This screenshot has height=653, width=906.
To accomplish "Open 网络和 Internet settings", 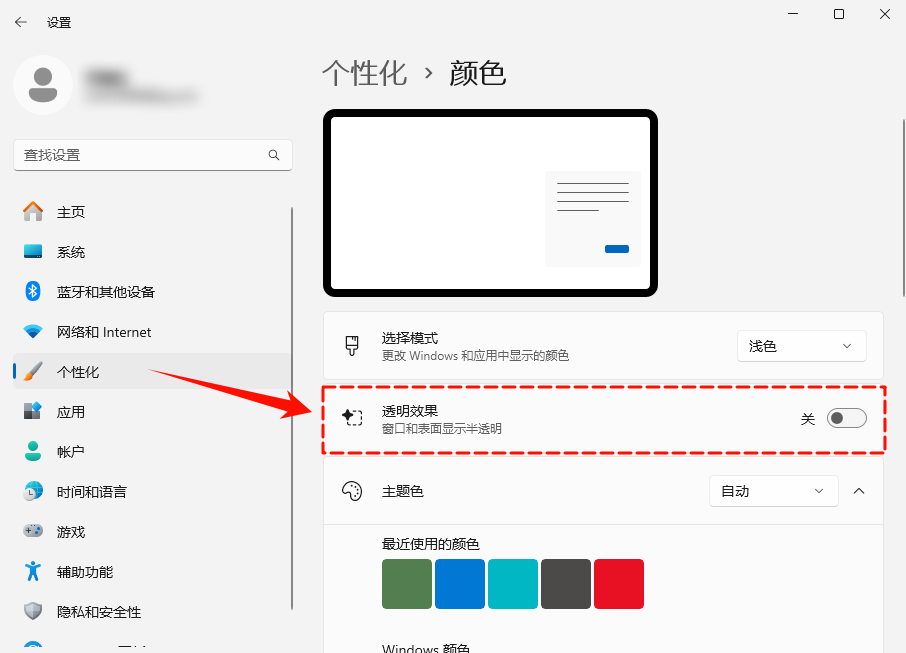I will click(x=95, y=331).
